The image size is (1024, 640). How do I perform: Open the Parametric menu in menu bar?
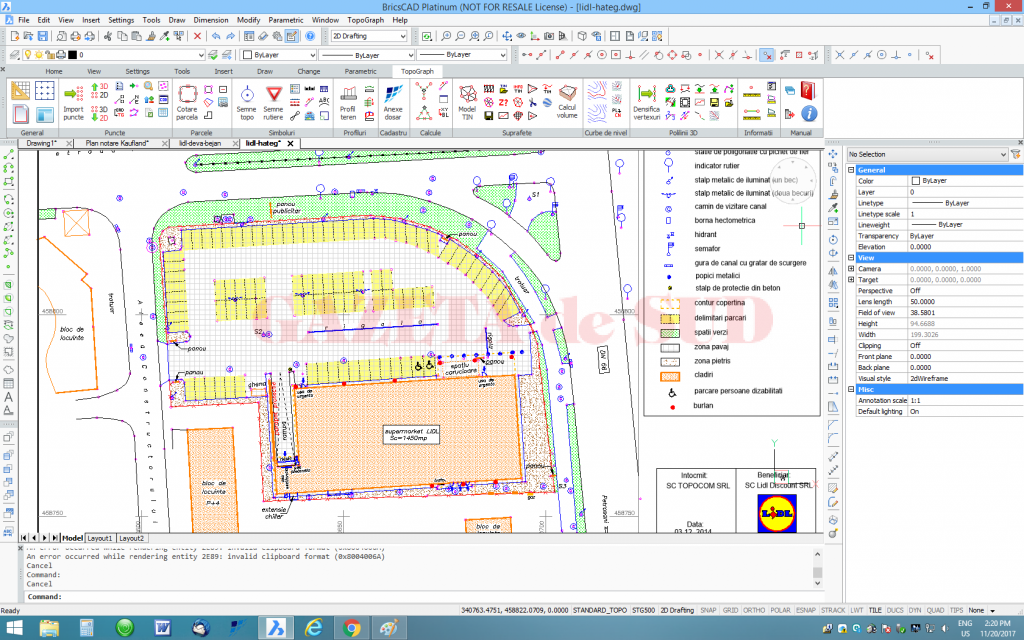pyautogui.click(x=285, y=20)
